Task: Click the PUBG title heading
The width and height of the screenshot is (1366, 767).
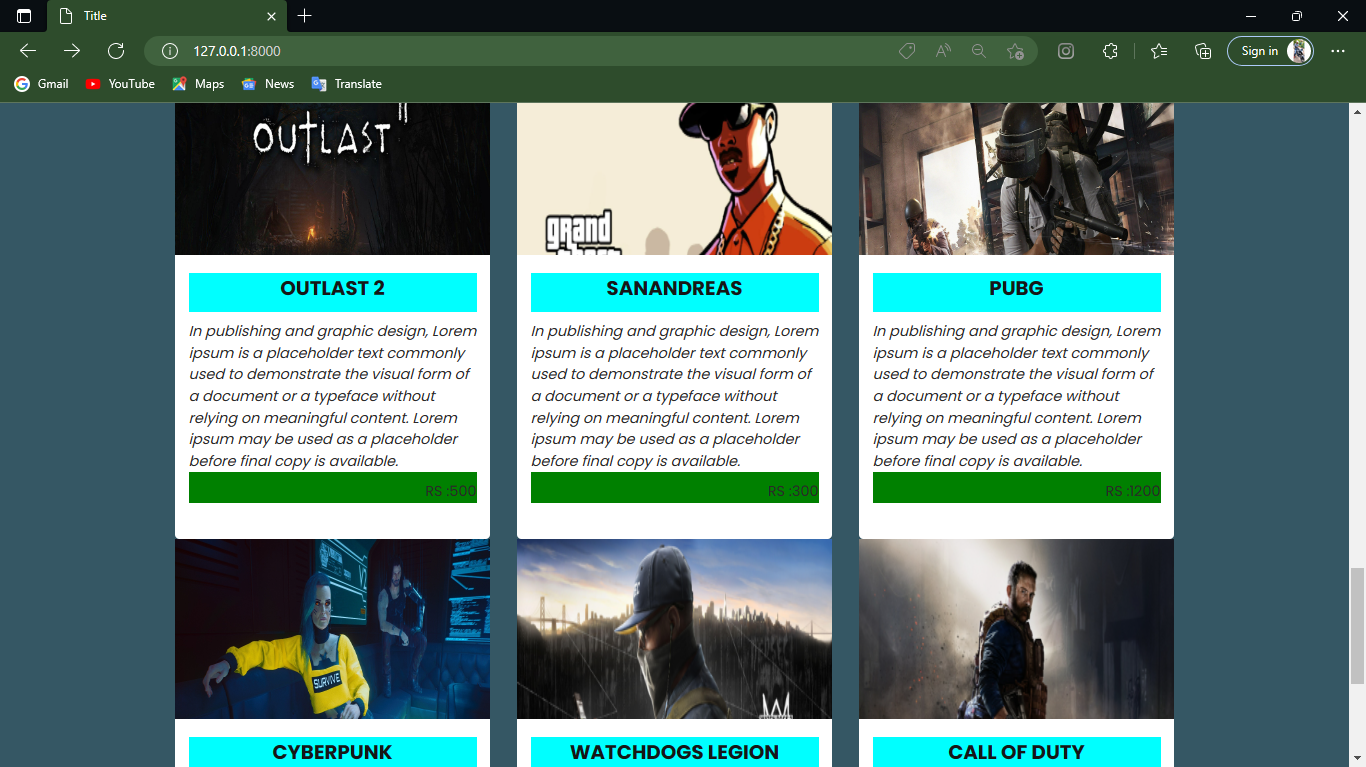Action: 1017,289
